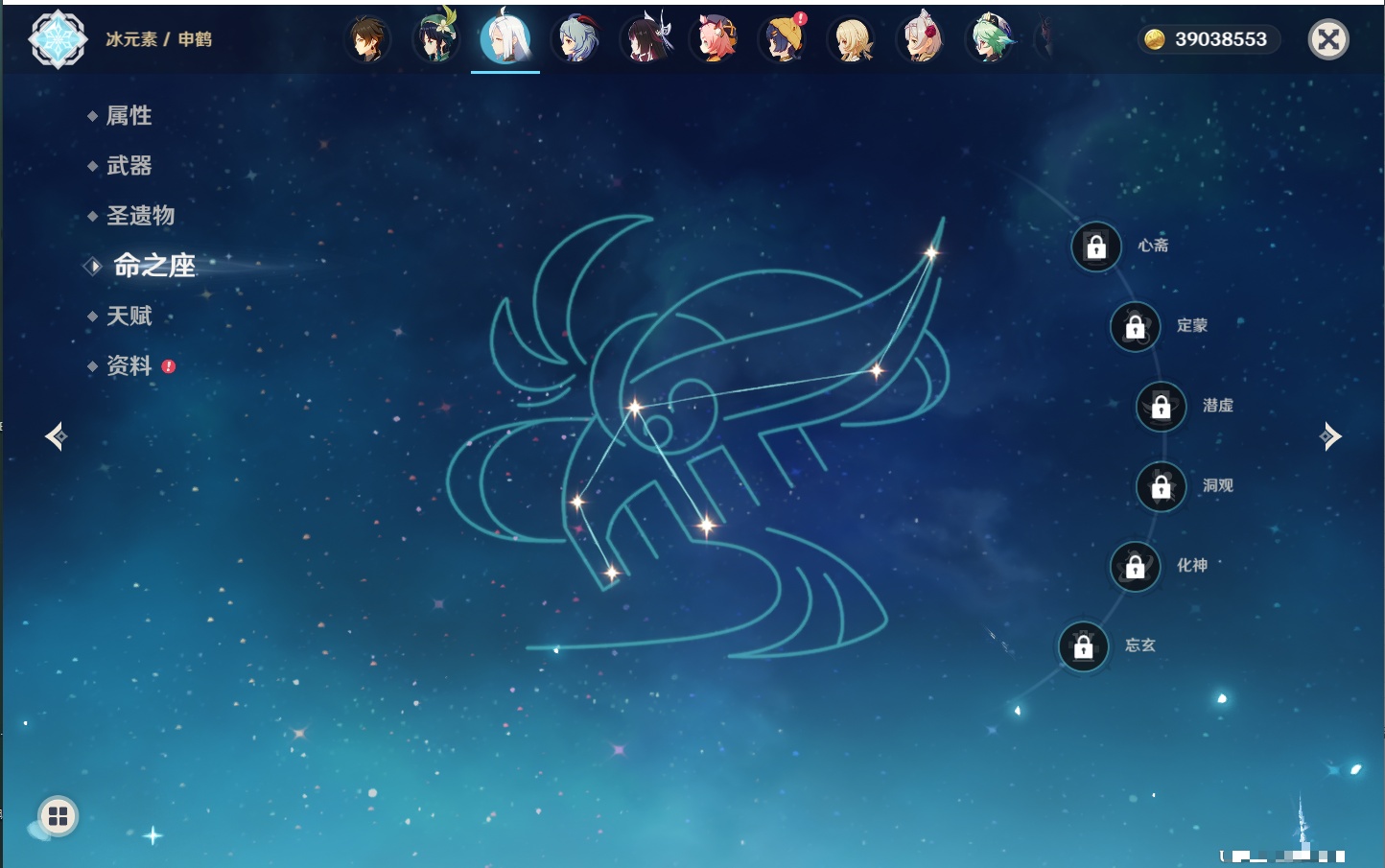The height and width of the screenshot is (868, 1385).
Task: Go to the previous character with the left arrow
Action: (56, 436)
